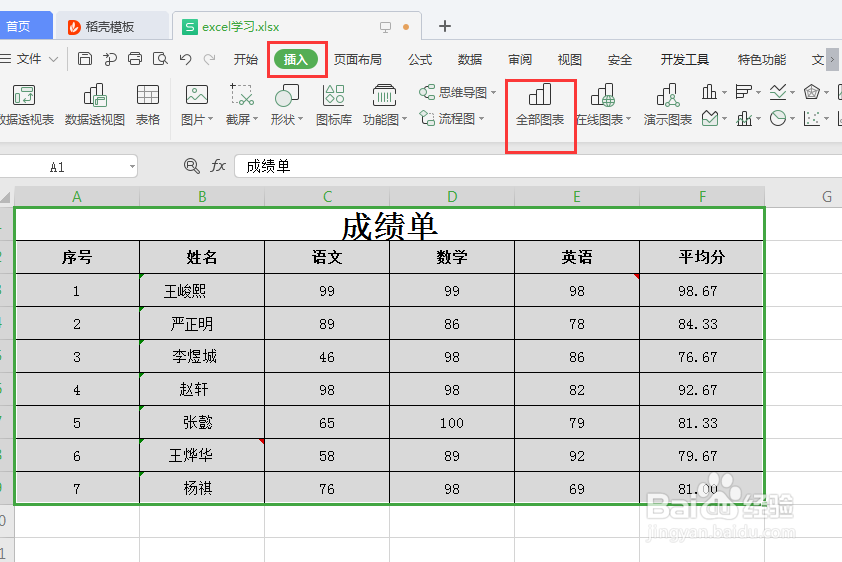Open the 数据 ribbon tab

tap(470, 59)
